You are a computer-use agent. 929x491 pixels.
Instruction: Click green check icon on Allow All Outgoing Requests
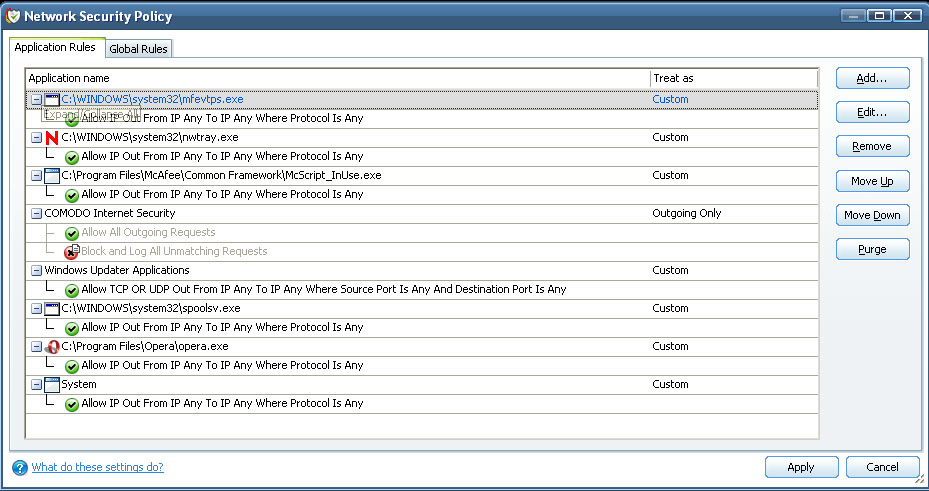(x=72, y=233)
